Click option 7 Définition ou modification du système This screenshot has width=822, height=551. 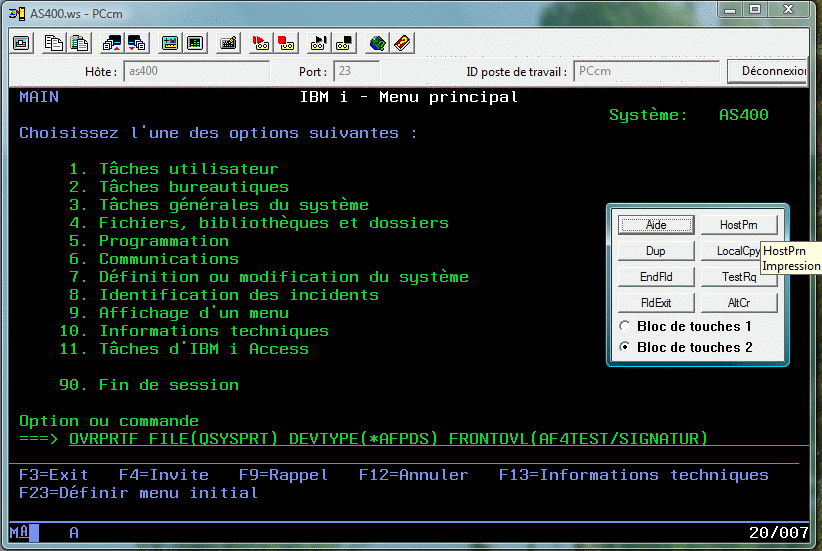(269, 277)
